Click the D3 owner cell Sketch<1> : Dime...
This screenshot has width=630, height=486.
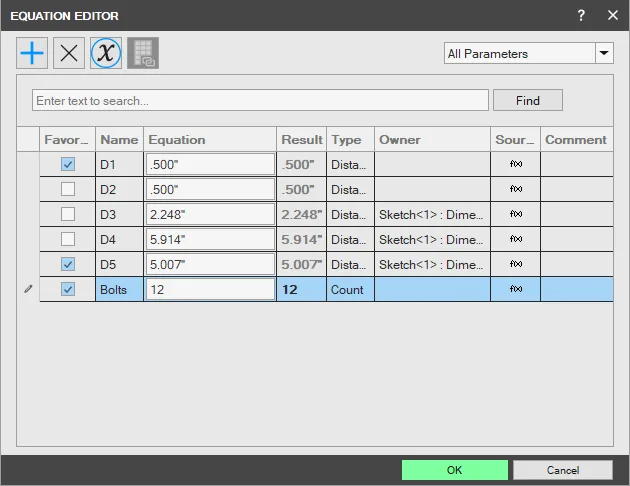click(432, 214)
